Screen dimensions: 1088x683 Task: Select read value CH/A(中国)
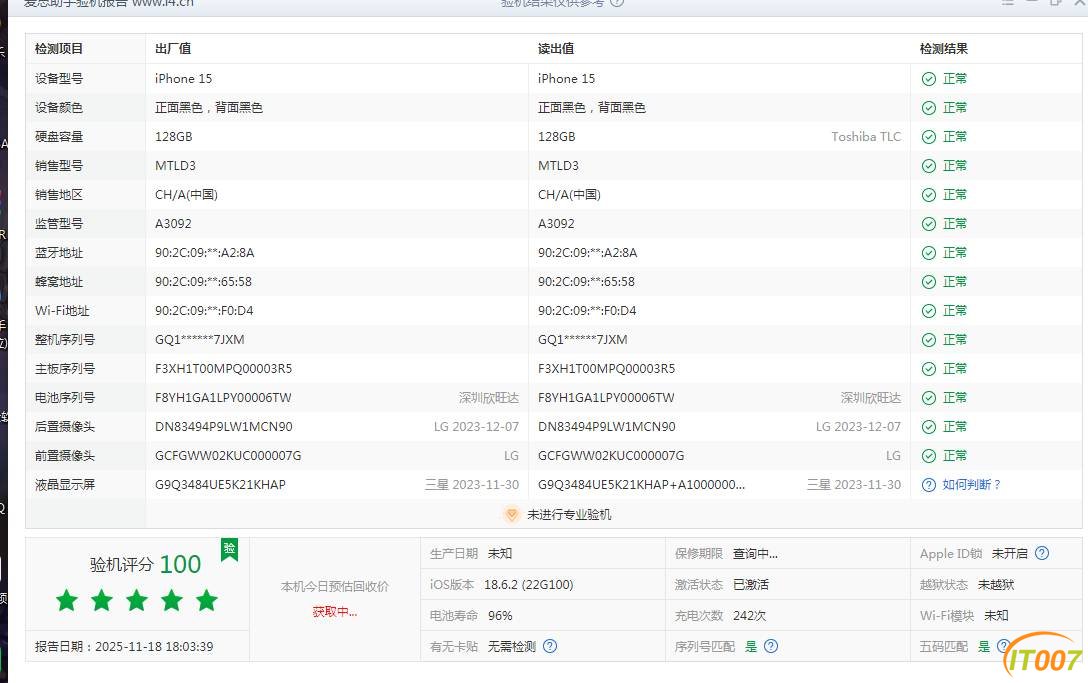pos(569,195)
